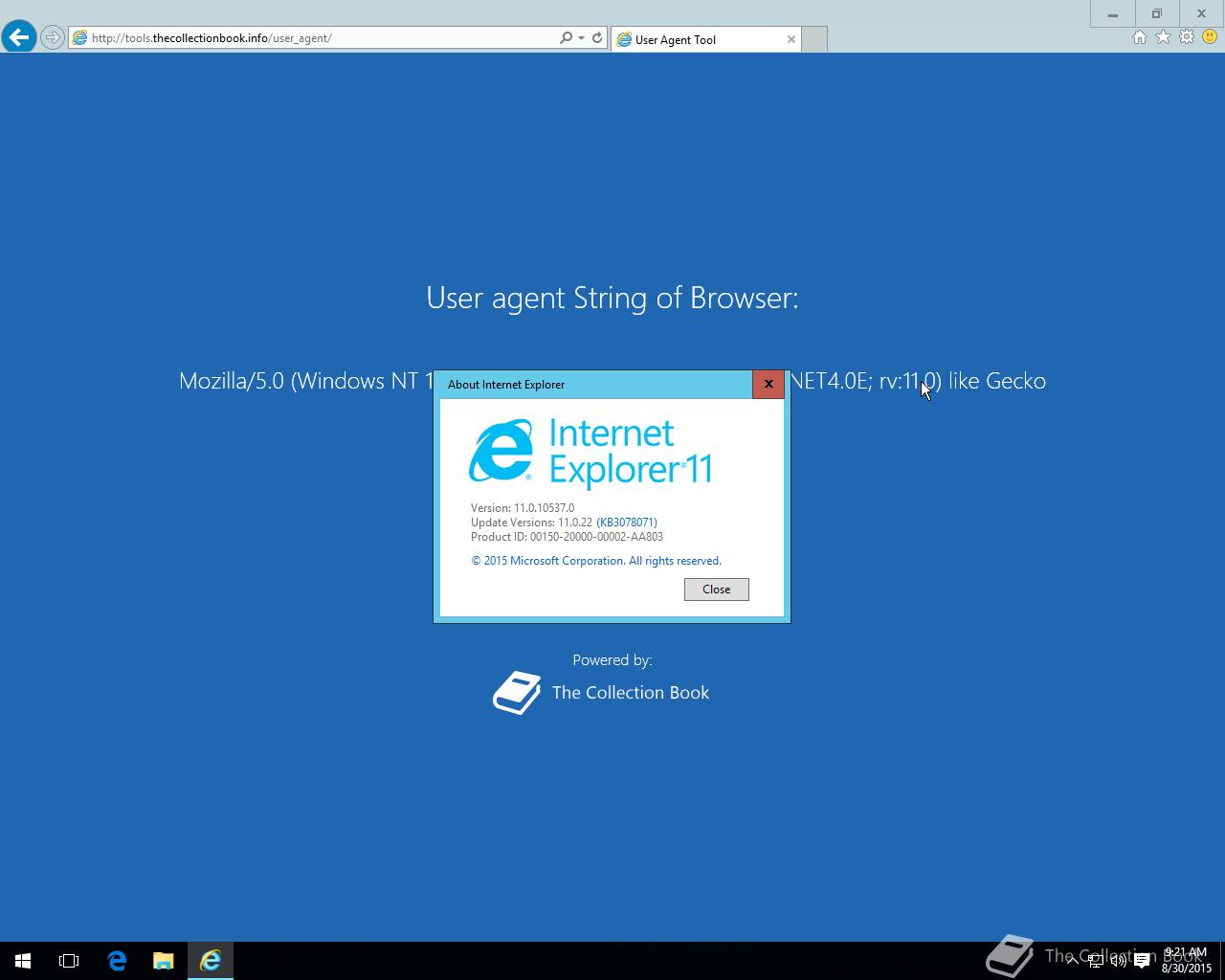Click the Microsoft Corporation copyright link
The image size is (1225, 980).
coord(596,561)
